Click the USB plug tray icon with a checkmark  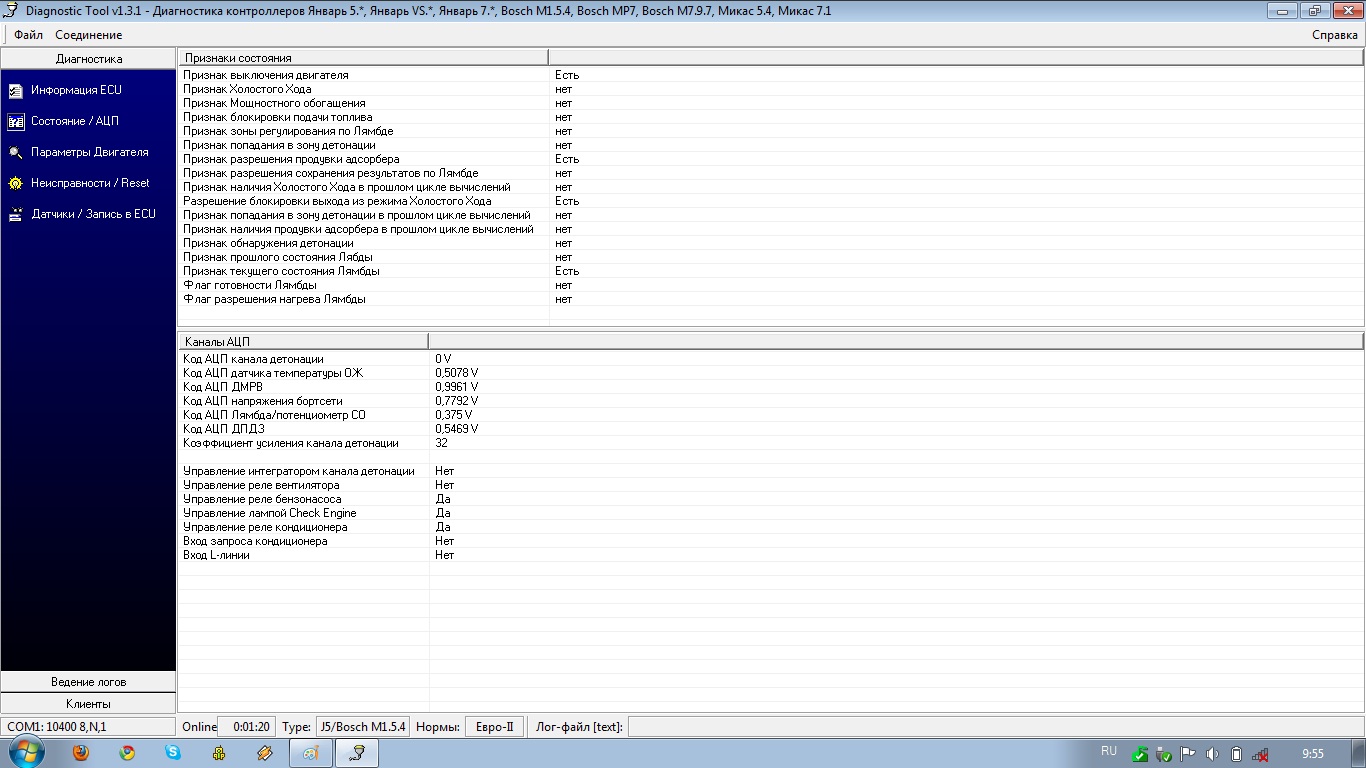point(1164,754)
